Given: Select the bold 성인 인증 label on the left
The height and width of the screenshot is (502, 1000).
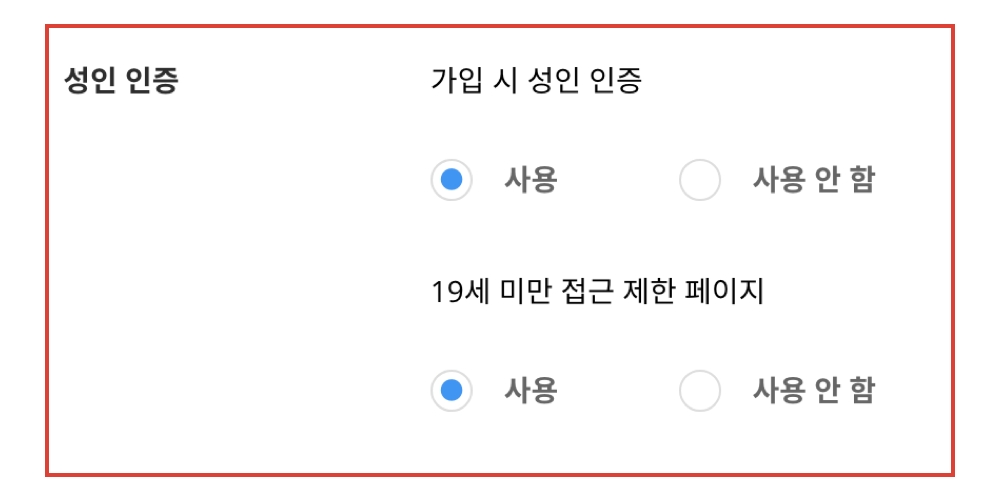Looking at the screenshot, I should (x=120, y=81).
